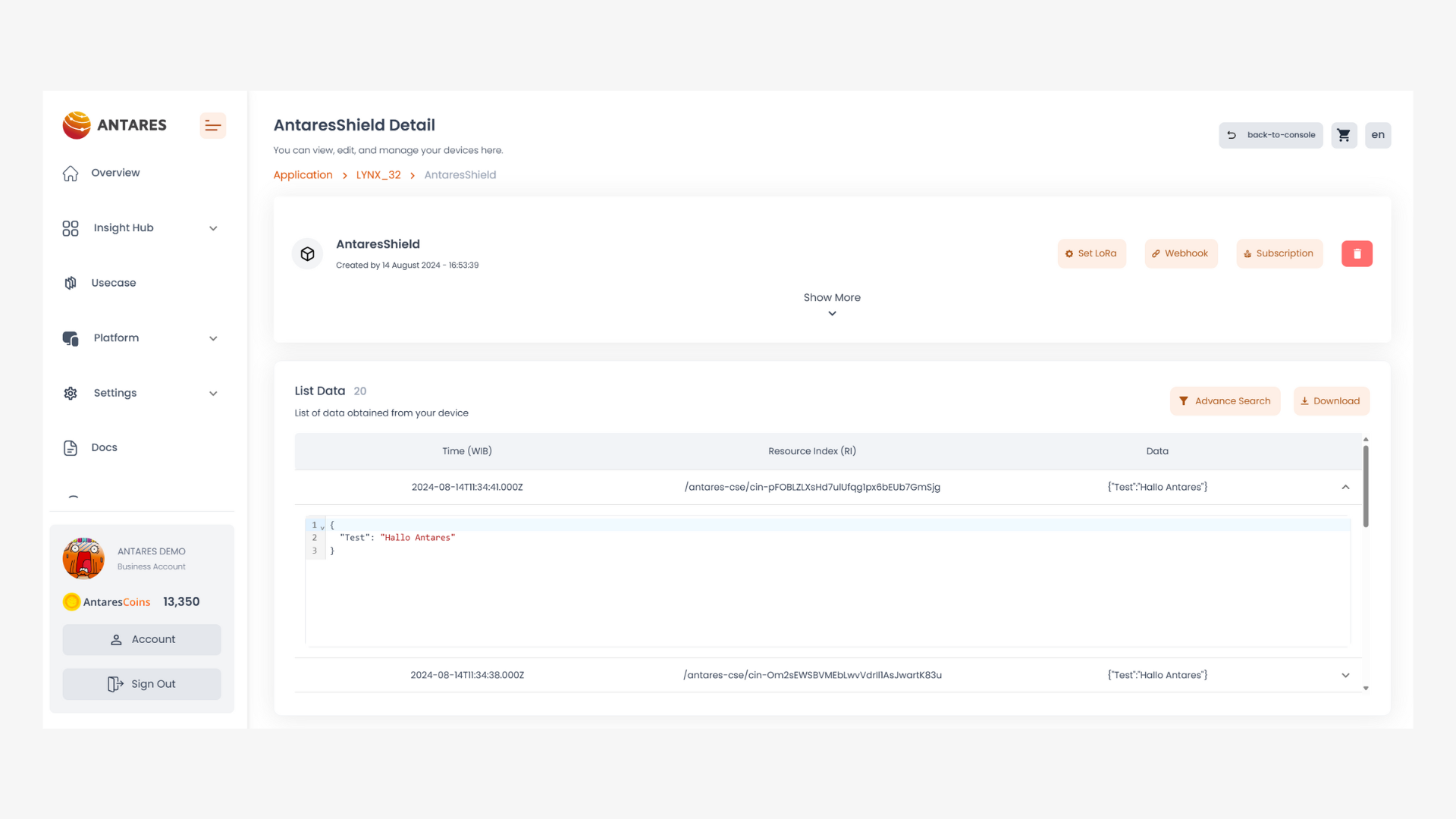Expand the Platform submenu

[213, 338]
